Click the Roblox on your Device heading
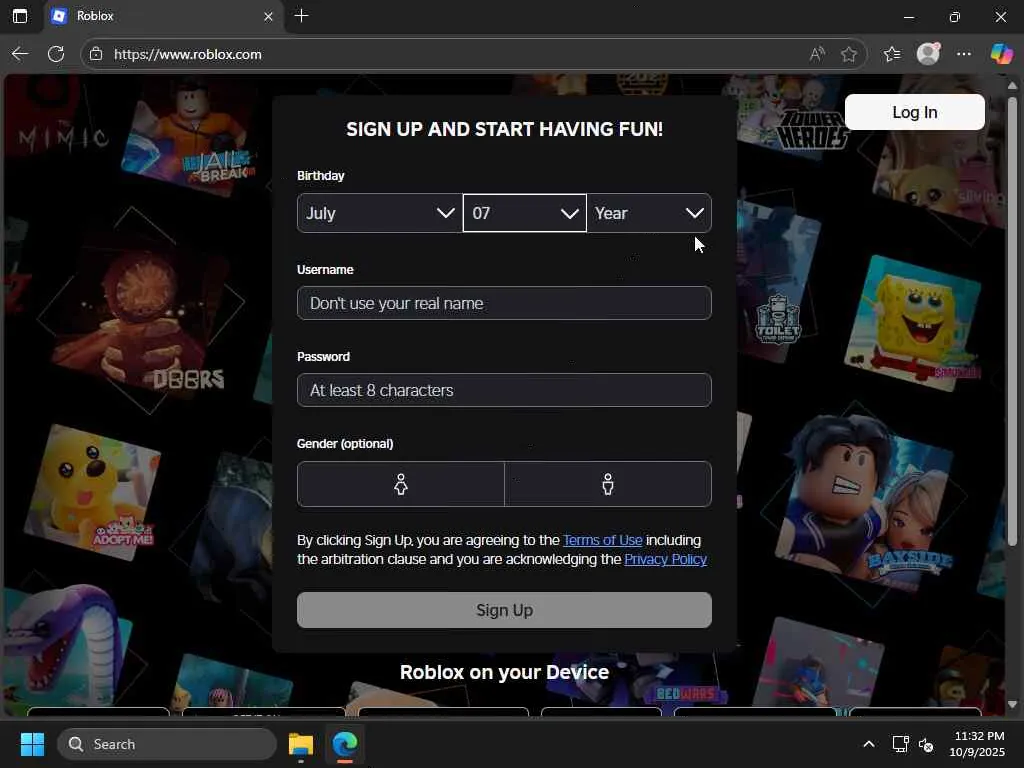Image resolution: width=1024 pixels, height=768 pixels. point(504,672)
